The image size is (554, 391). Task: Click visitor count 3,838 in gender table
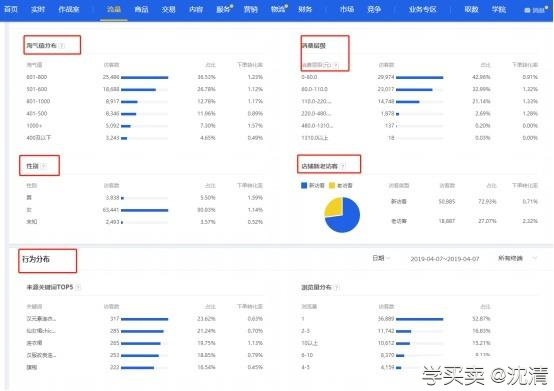112,198
